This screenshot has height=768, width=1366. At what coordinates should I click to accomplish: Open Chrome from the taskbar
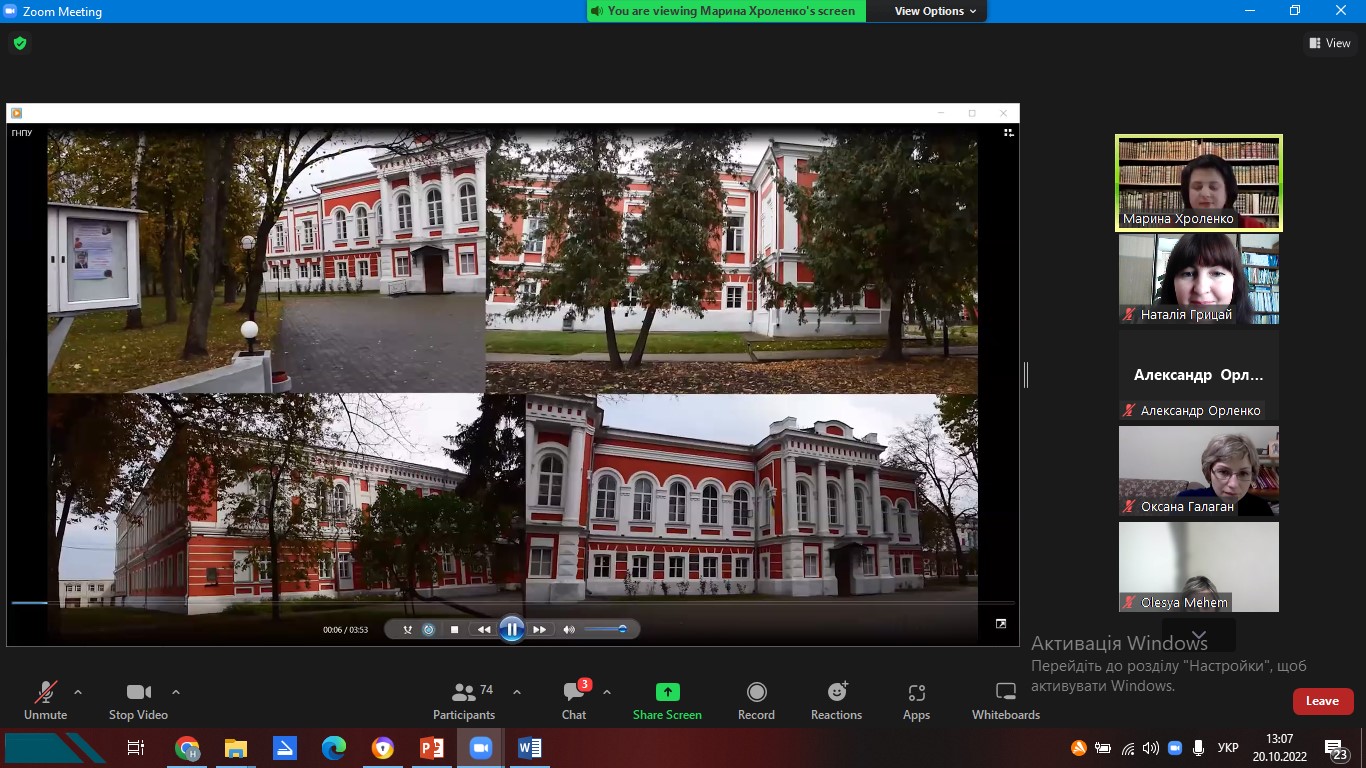click(187, 748)
